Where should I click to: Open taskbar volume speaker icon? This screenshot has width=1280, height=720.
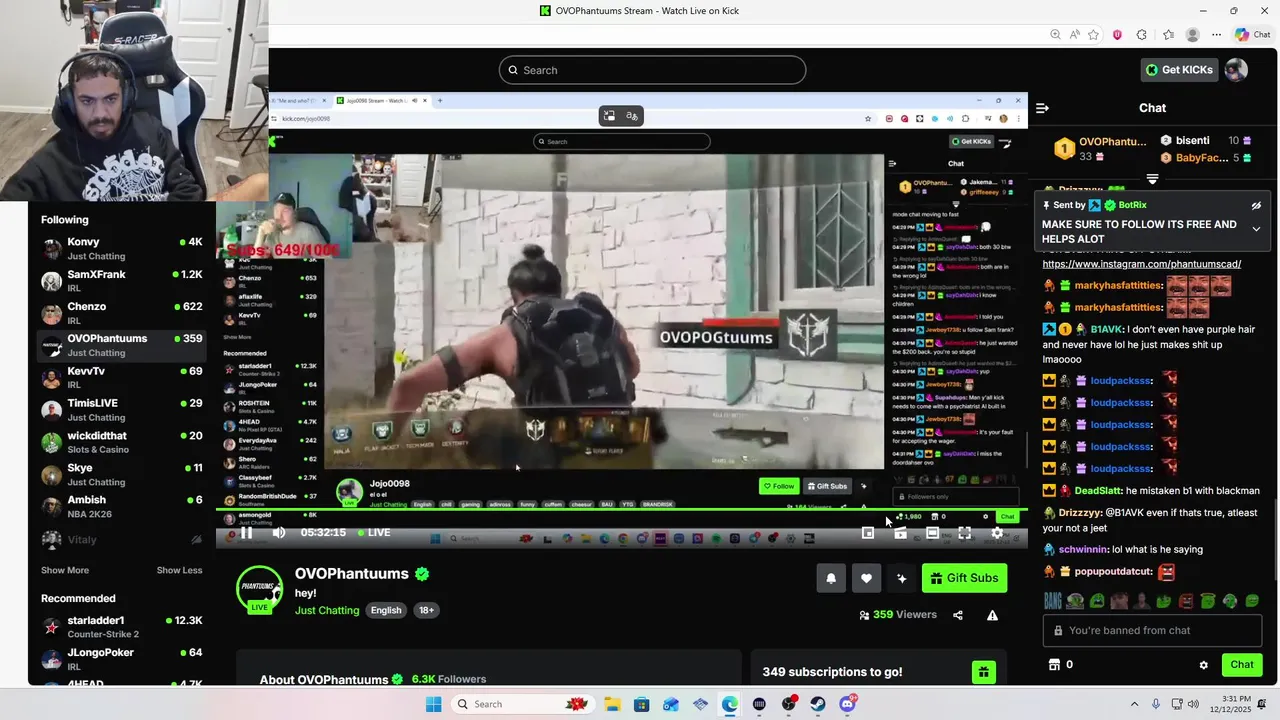pyautogui.click(x=1192, y=704)
